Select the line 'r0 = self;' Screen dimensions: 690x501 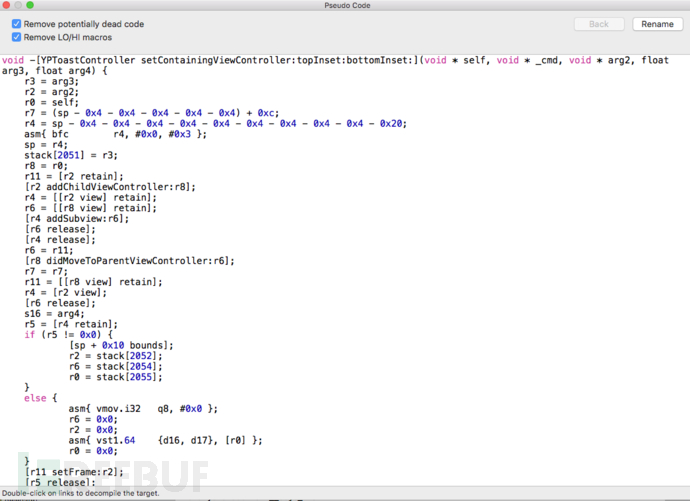click(x=51, y=102)
